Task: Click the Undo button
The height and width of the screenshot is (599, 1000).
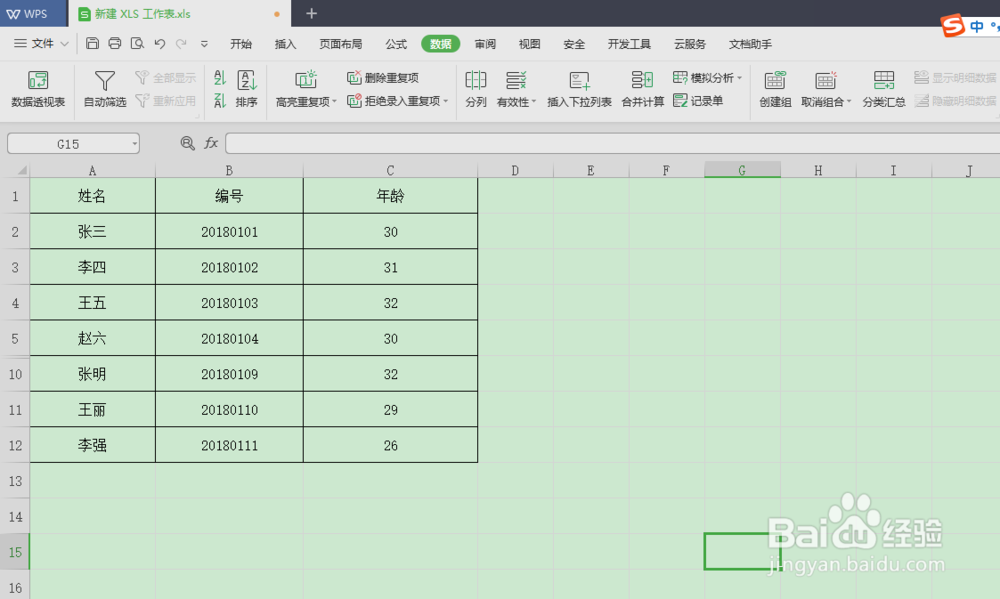Action: 160,44
